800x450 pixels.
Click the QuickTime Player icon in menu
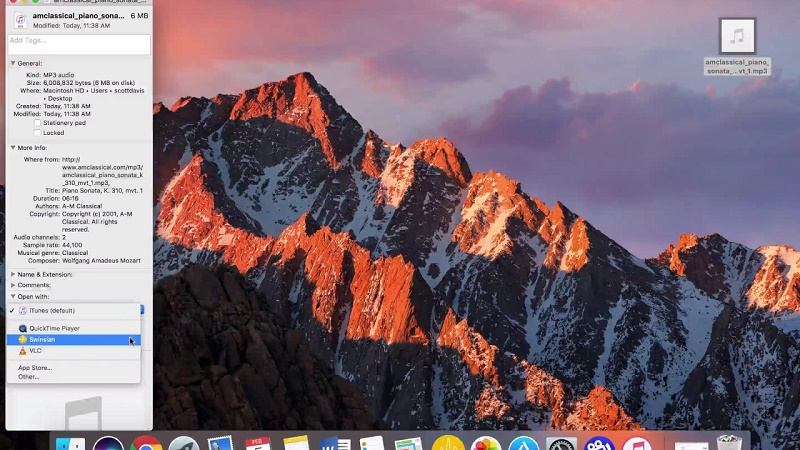tap(22, 329)
